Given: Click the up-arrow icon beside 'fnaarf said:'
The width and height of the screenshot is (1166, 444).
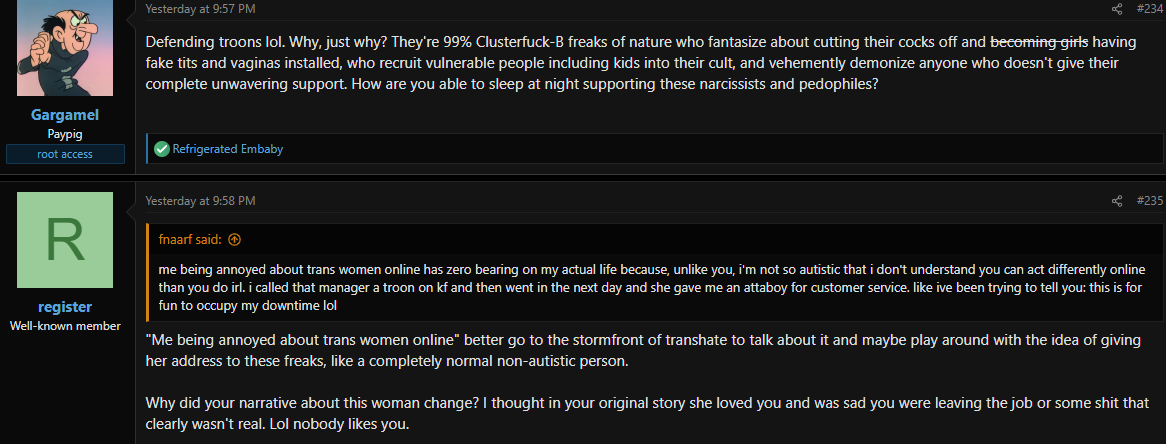Looking at the screenshot, I should pos(235,239).
